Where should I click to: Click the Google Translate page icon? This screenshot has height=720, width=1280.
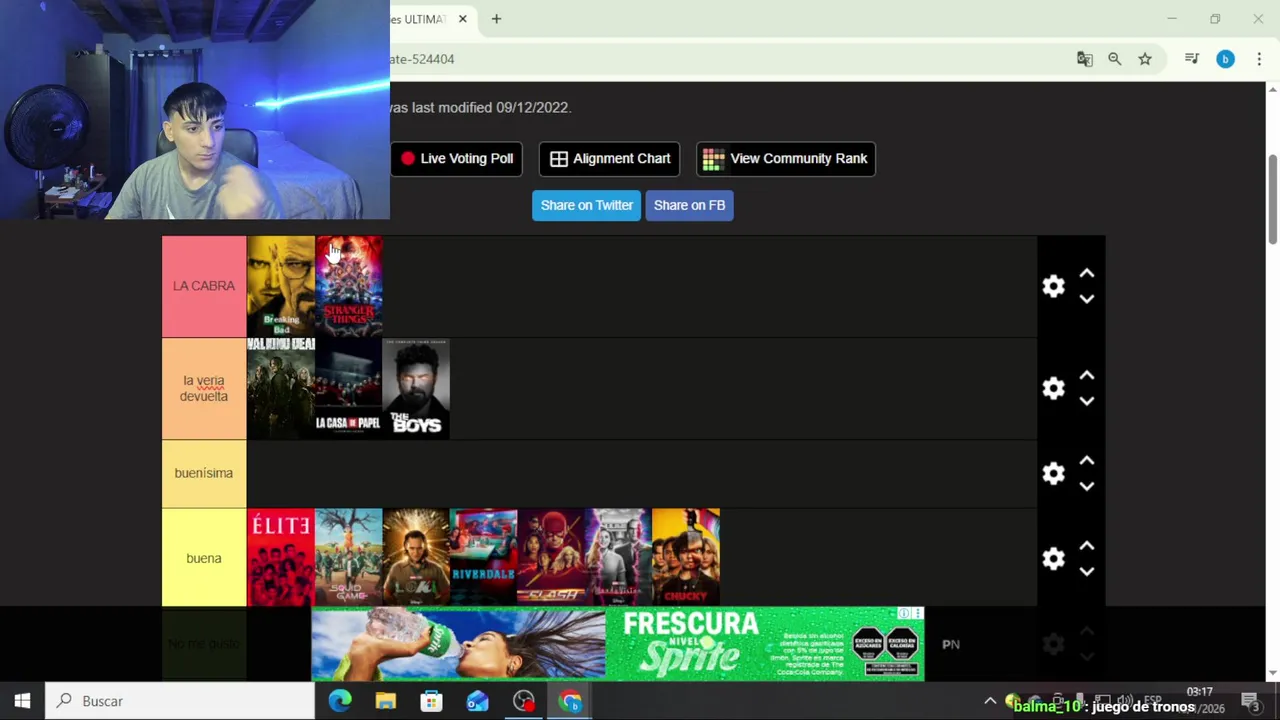pos(1085,59)
